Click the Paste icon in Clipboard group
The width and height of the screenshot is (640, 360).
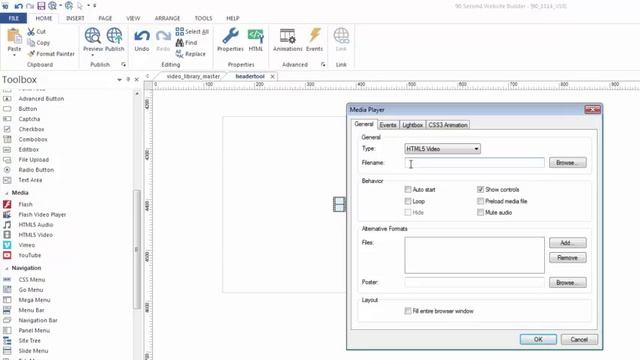point(14,36)
